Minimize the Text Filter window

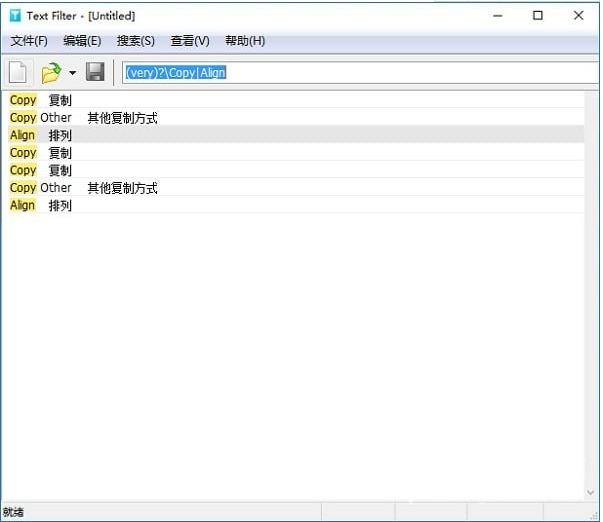point(498,16)
